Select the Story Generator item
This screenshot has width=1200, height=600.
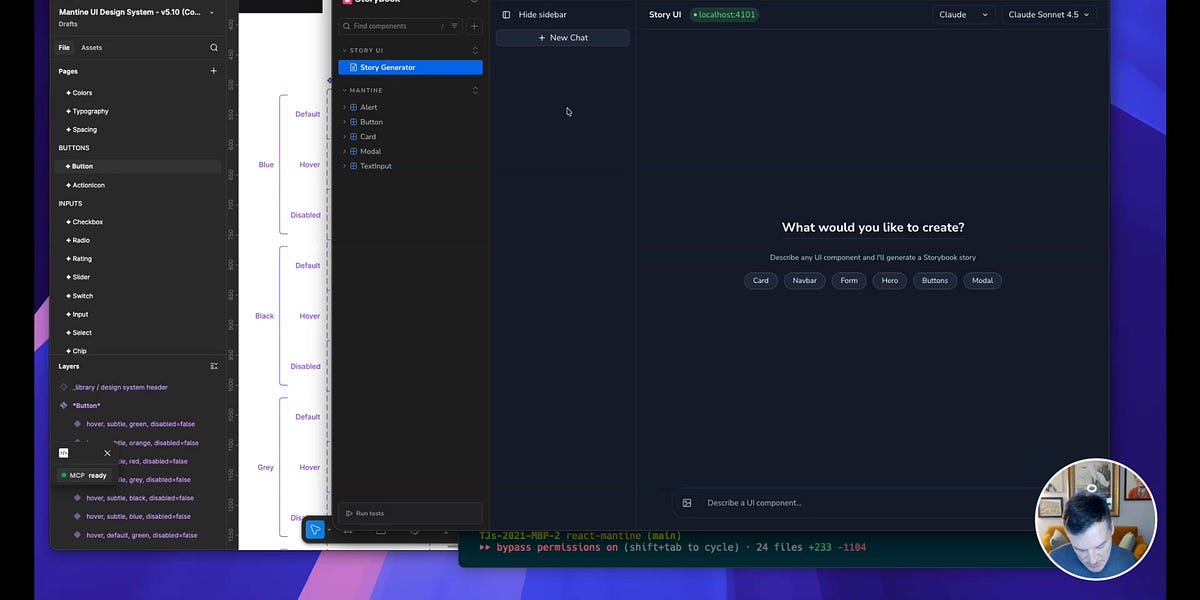pos(410,67)
